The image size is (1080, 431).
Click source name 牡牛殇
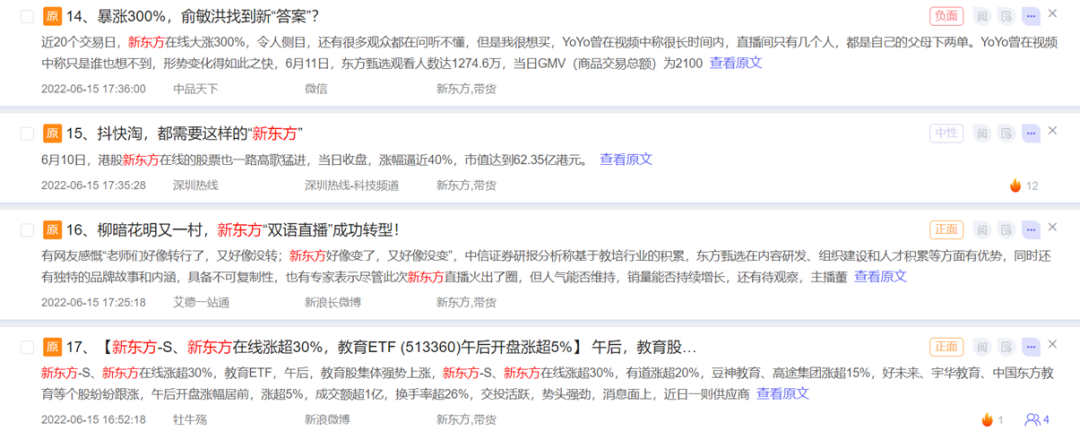(x=190, y=419)
